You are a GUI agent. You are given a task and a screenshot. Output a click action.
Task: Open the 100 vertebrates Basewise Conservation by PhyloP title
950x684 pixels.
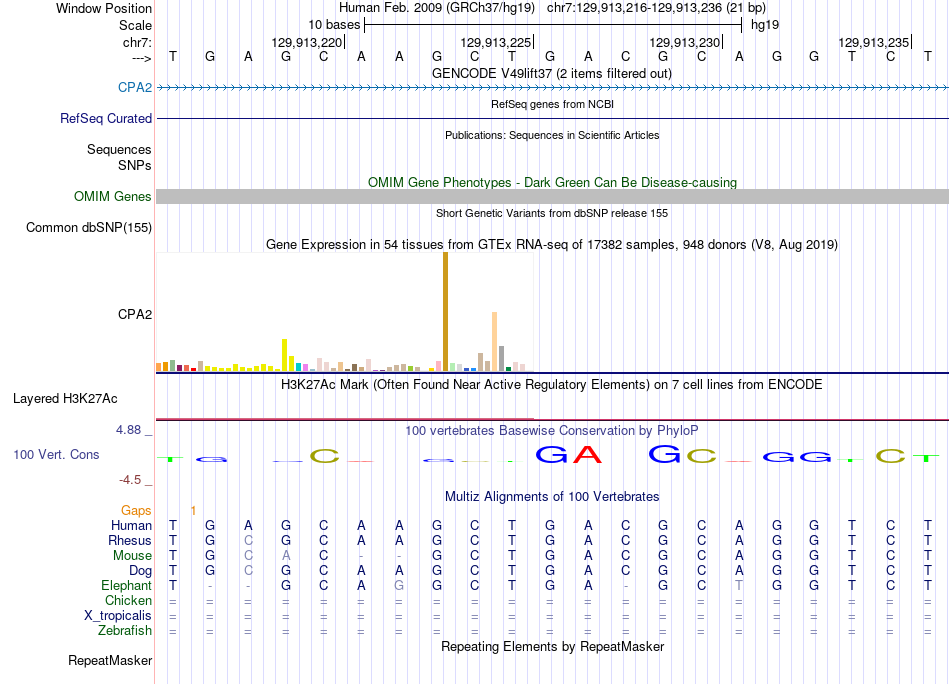pos(552,431)
